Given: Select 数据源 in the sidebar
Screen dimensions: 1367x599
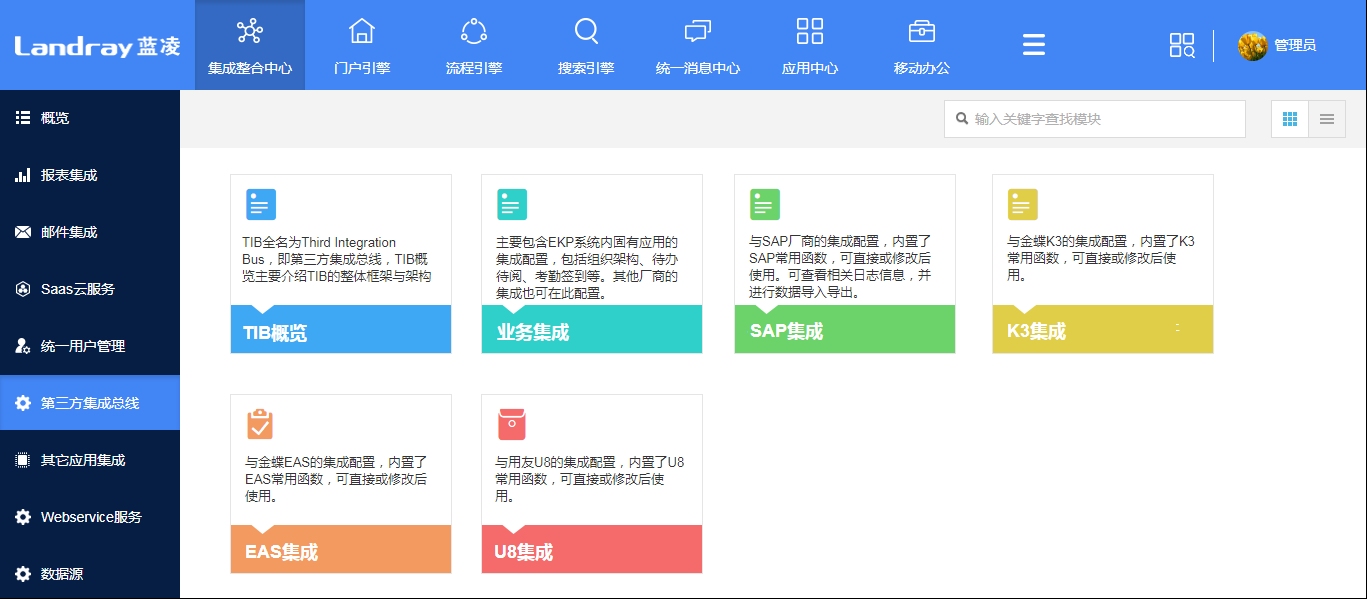Looking at the screenshot, I should click(x=90, y=574).
